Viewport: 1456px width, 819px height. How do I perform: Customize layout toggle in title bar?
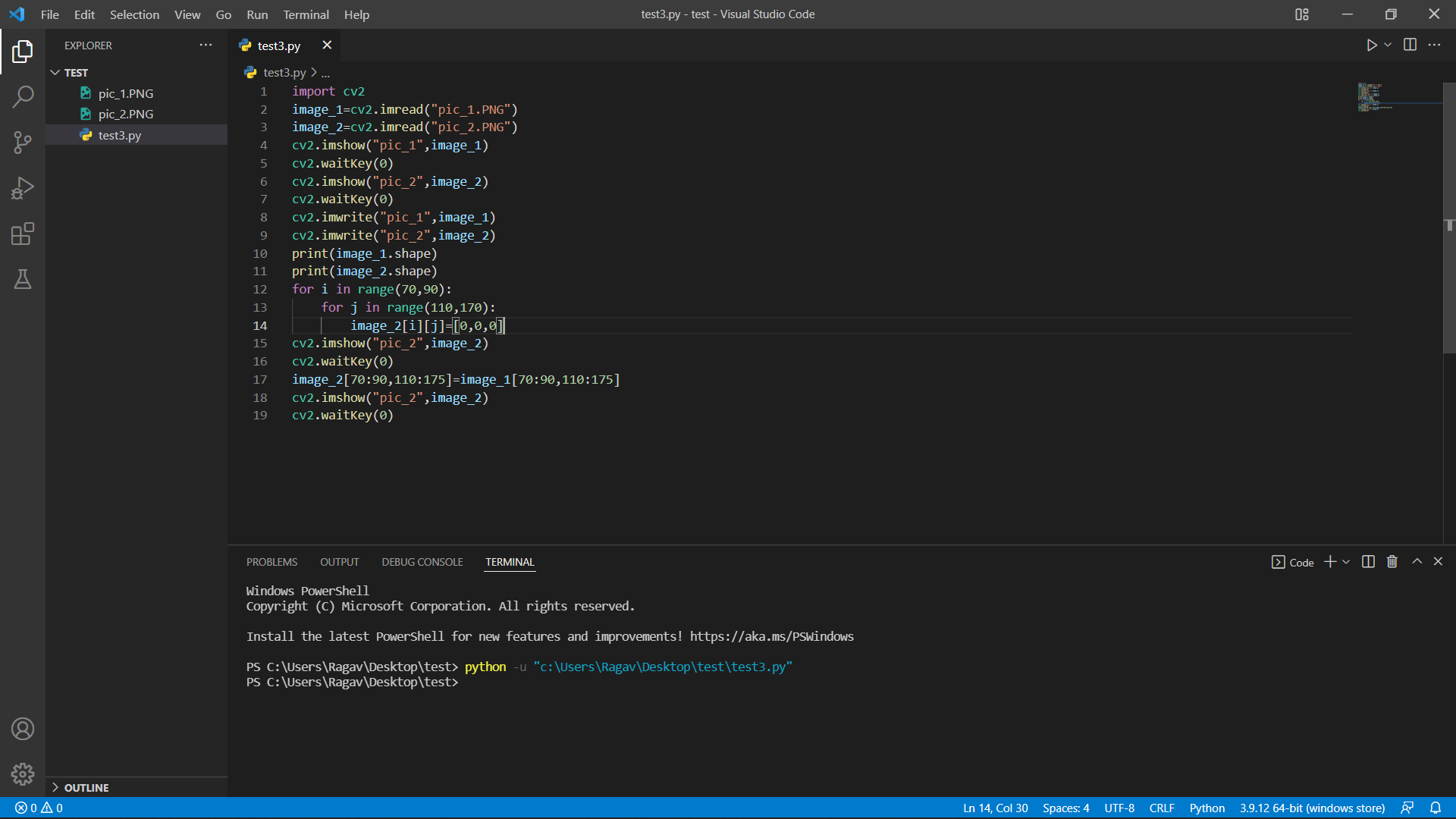pyautogui.click(x=1302, y=14)
